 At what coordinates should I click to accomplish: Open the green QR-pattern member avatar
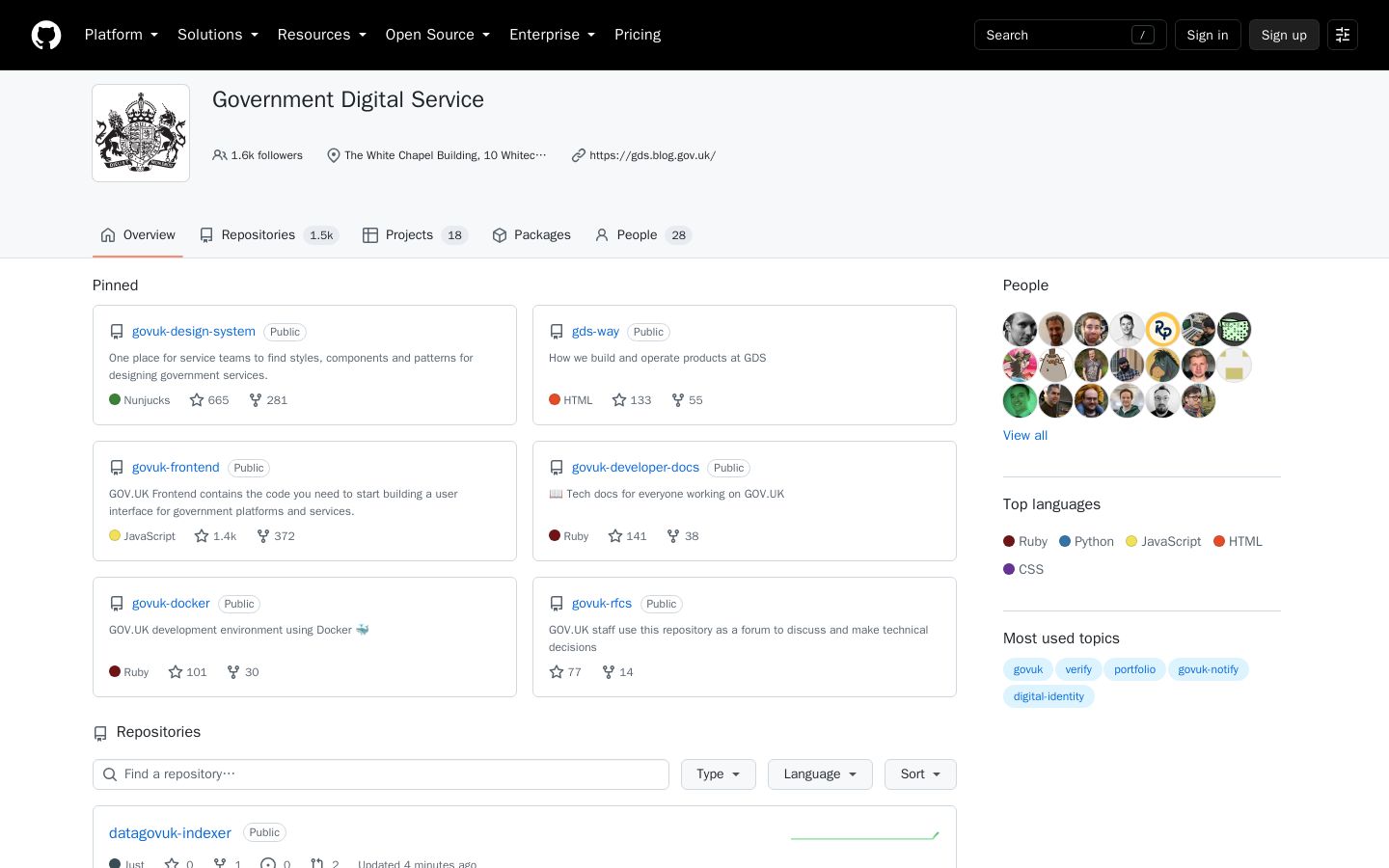click(1234, 330)
